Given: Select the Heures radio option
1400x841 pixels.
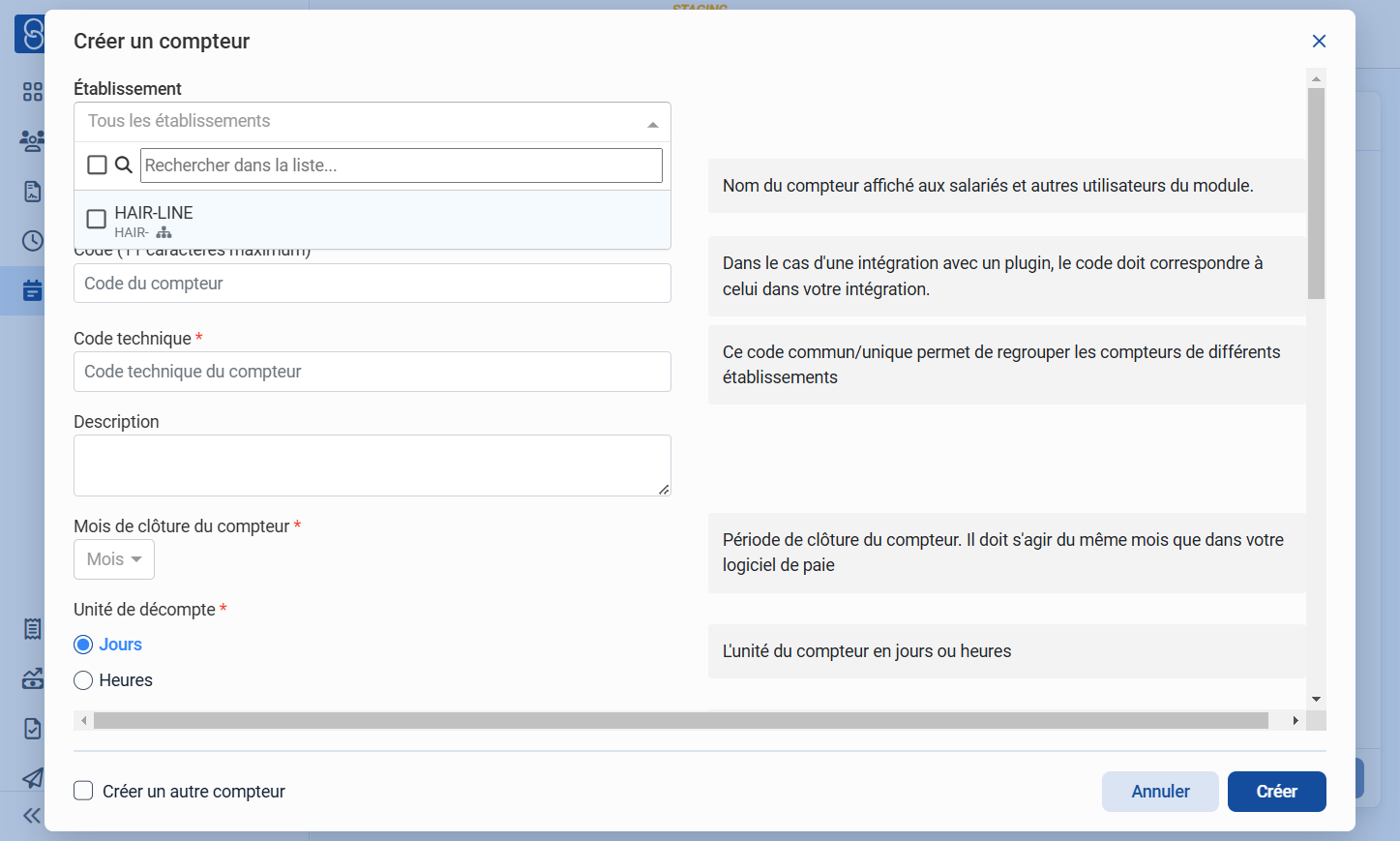Looking at the screenshot, I should (84, 680).
